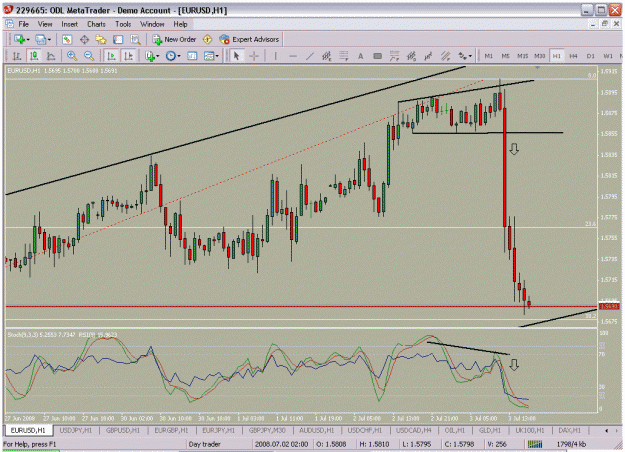Open the MetaEditor yellow diamond icon
The height and width of the screenshot is (452, 625).
point(207,39)
